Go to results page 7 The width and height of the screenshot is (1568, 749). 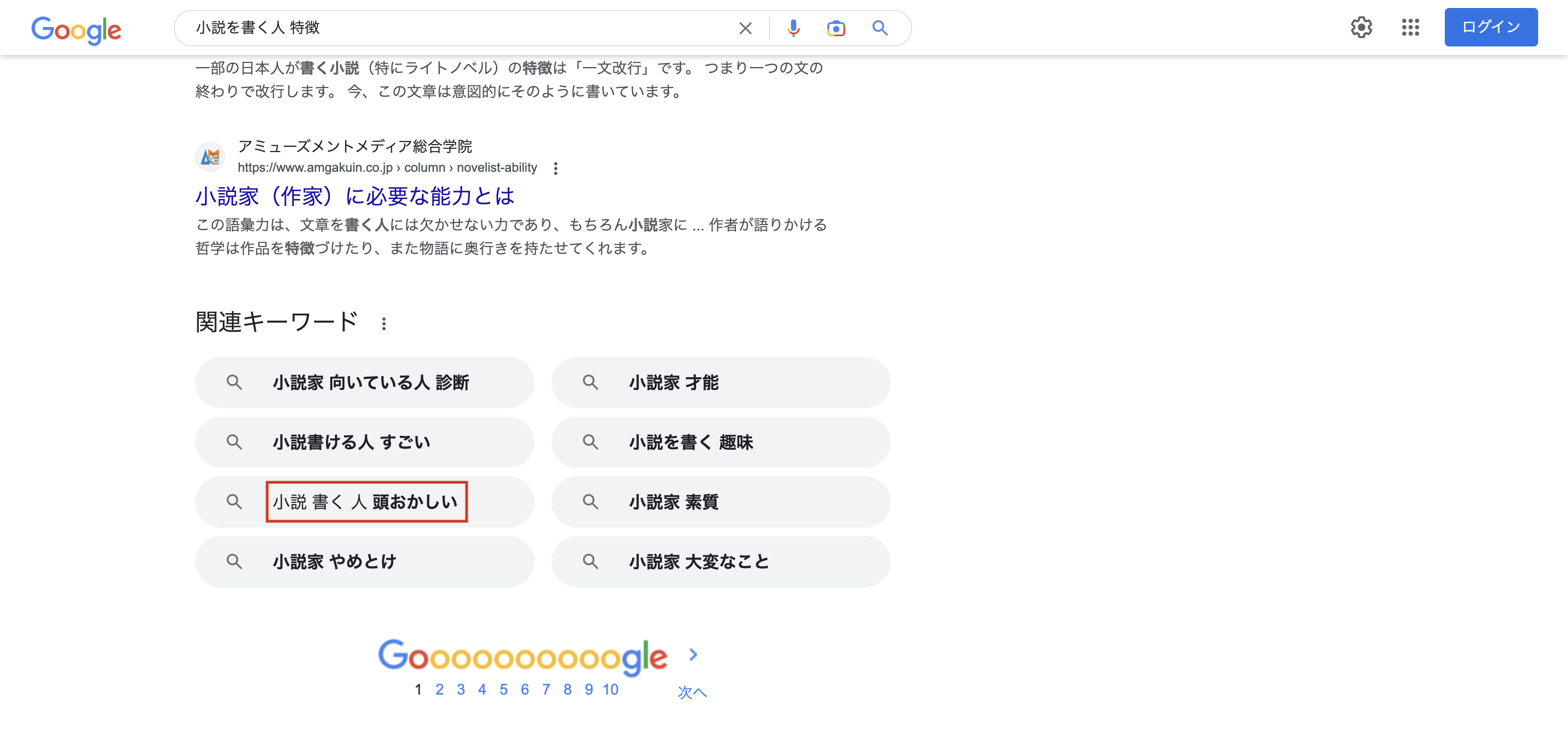click(x=546, y=689)
